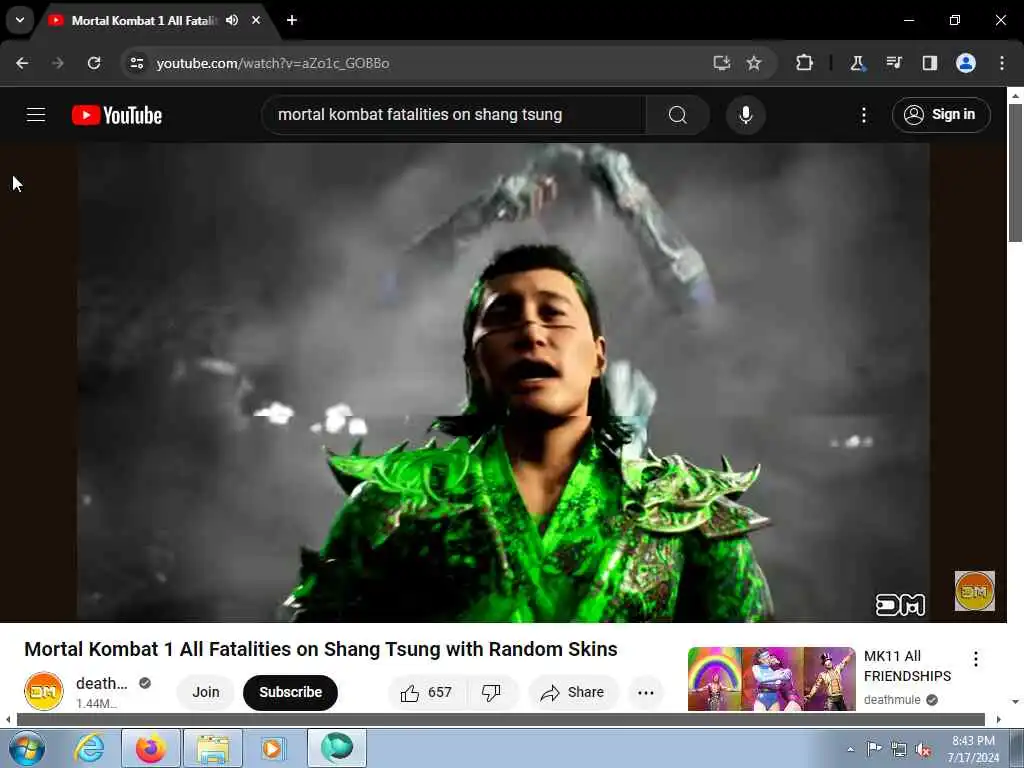Open network icon in system tray

point(899,749)
